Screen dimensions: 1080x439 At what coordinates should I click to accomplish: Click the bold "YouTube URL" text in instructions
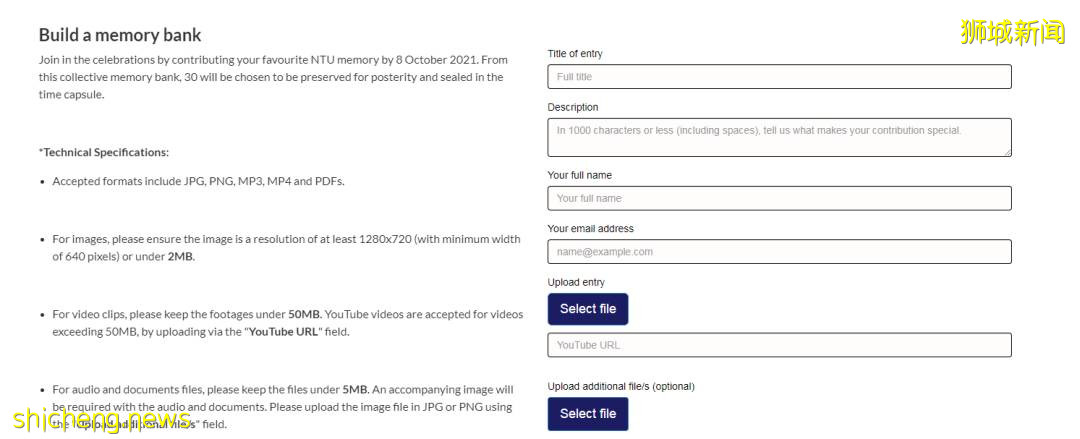(283, 331)
